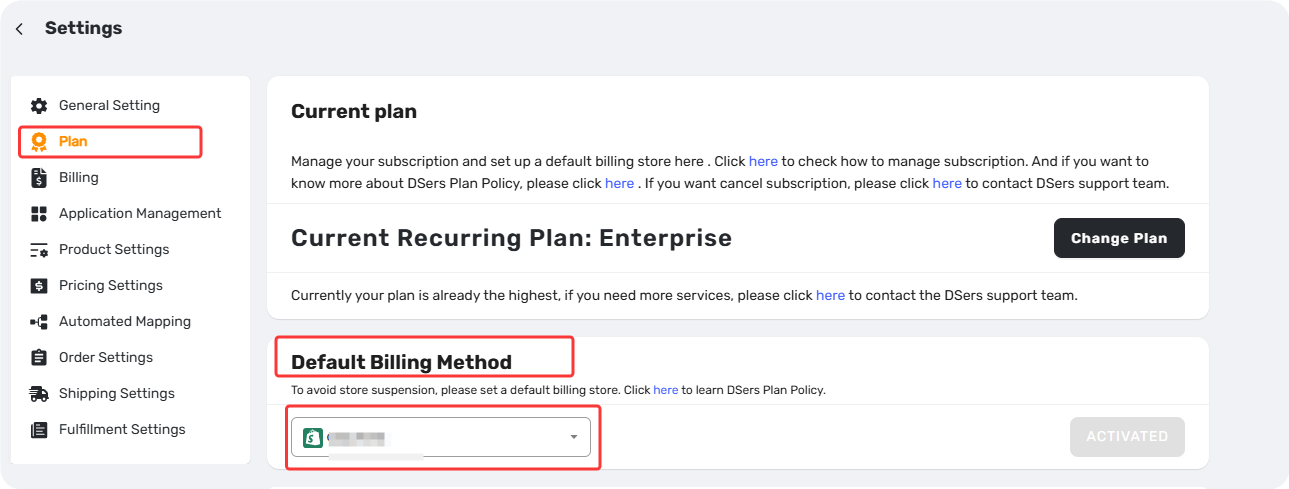Click the orange Plan badge icon
1289x489 pixels.
[x=39, y=141]
